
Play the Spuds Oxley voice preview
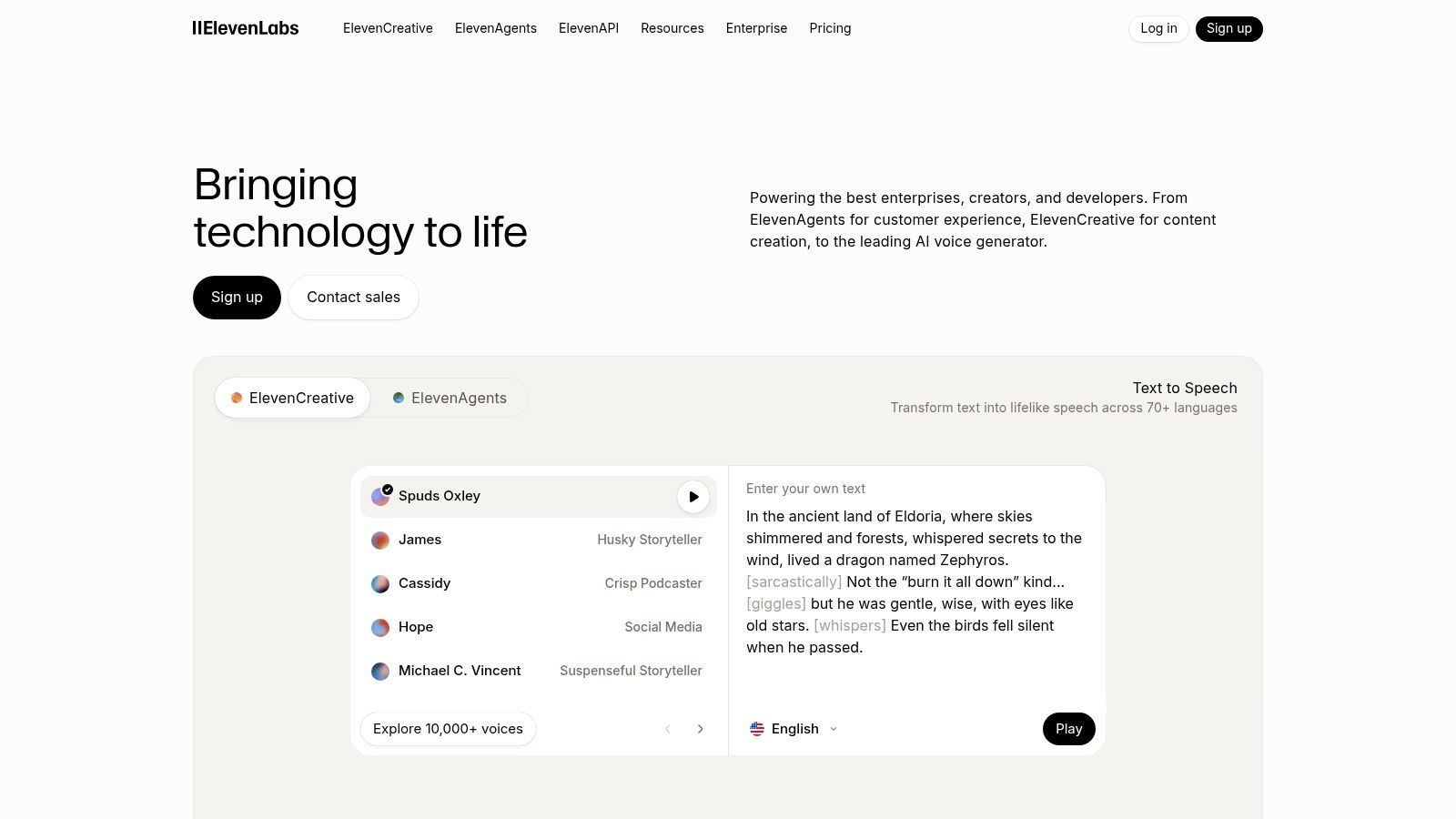pos(693,496)
